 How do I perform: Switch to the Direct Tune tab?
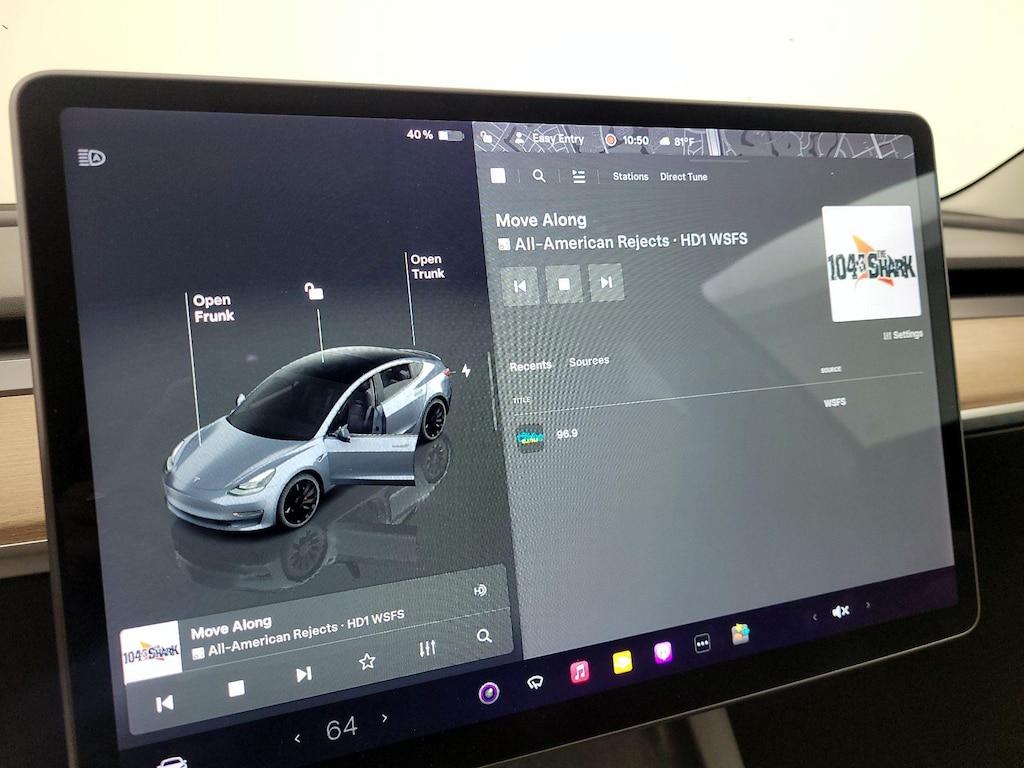point(683,177)
